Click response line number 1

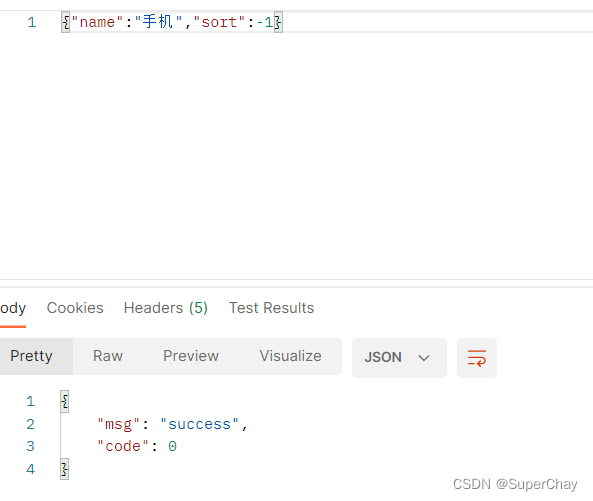tap(31, 401)
